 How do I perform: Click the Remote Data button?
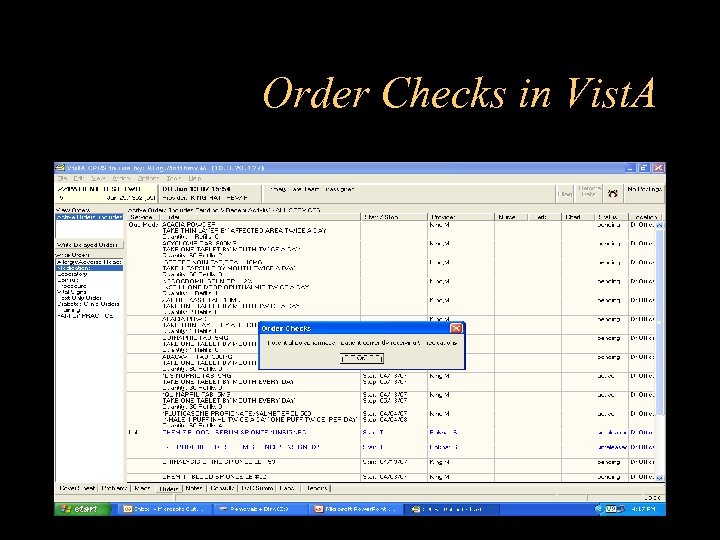click(x=589, y=193)
